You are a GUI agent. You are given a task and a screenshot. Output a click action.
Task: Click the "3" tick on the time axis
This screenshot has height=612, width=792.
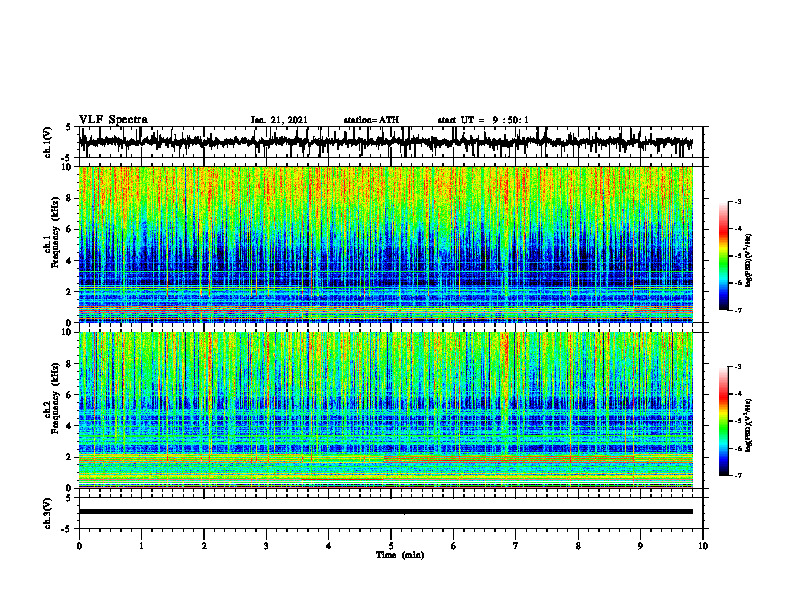266,546
